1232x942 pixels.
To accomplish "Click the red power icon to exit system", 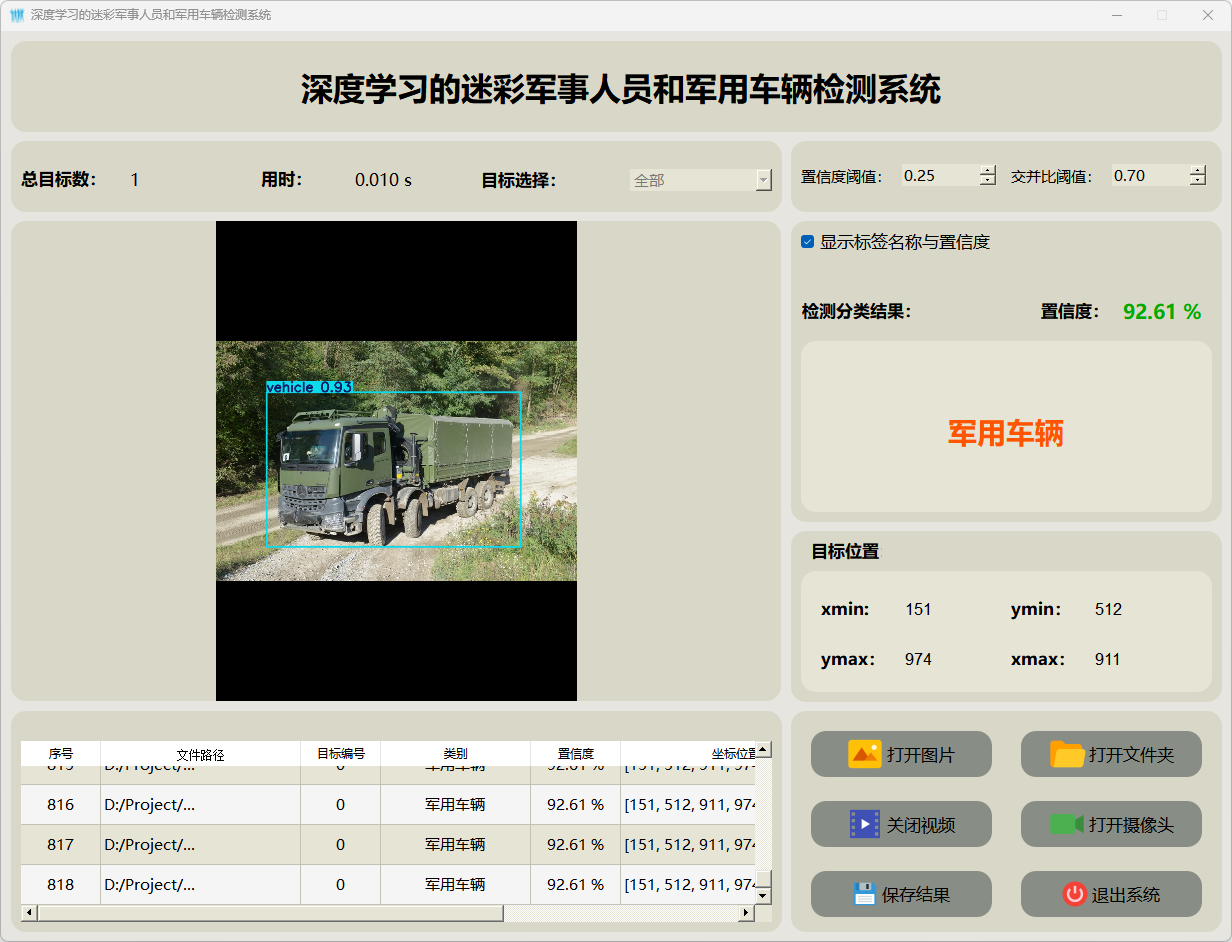I will point(1074,894).
